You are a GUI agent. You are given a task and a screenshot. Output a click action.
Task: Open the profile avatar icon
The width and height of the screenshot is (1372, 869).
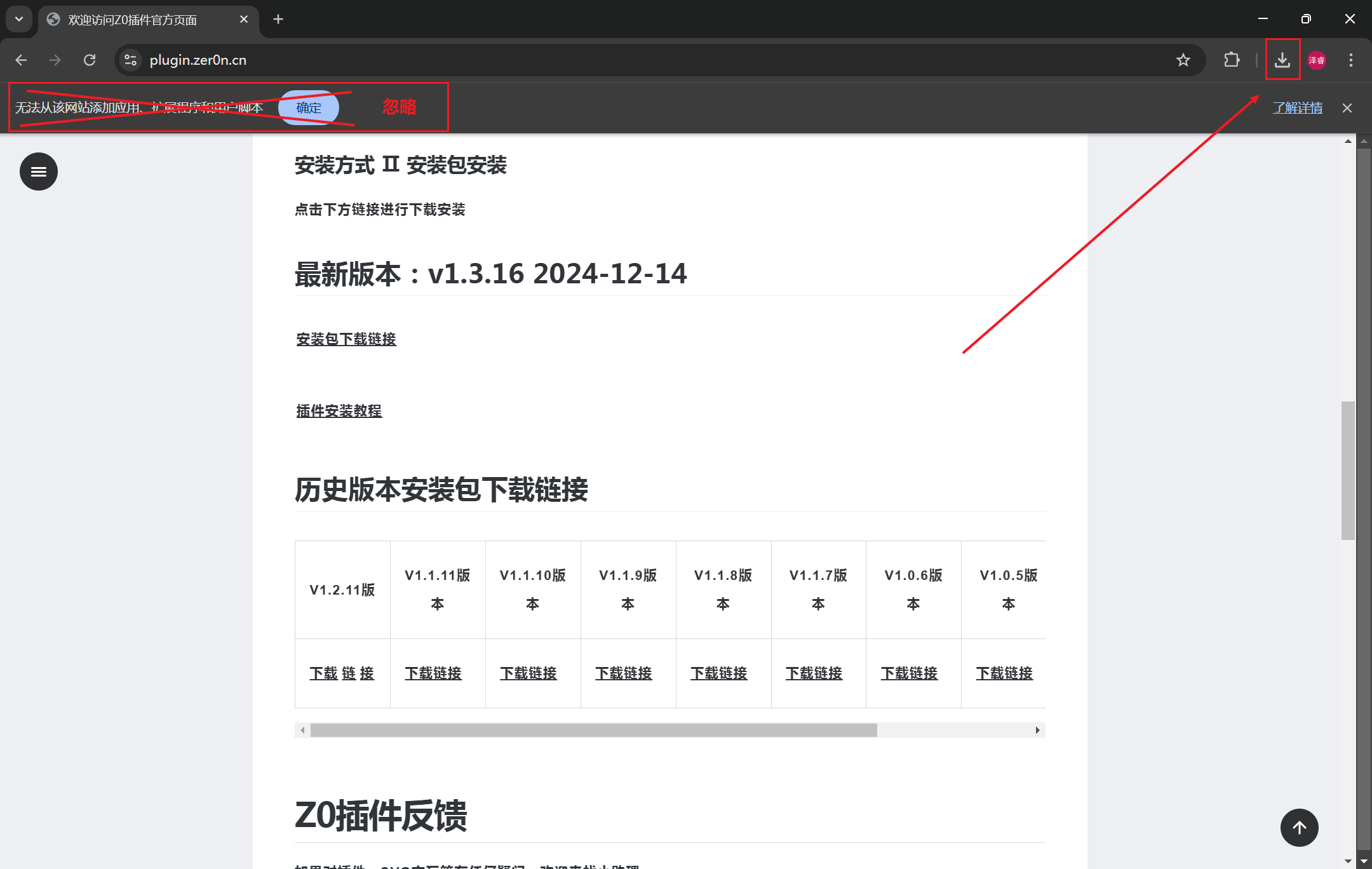pos(1317,60)
